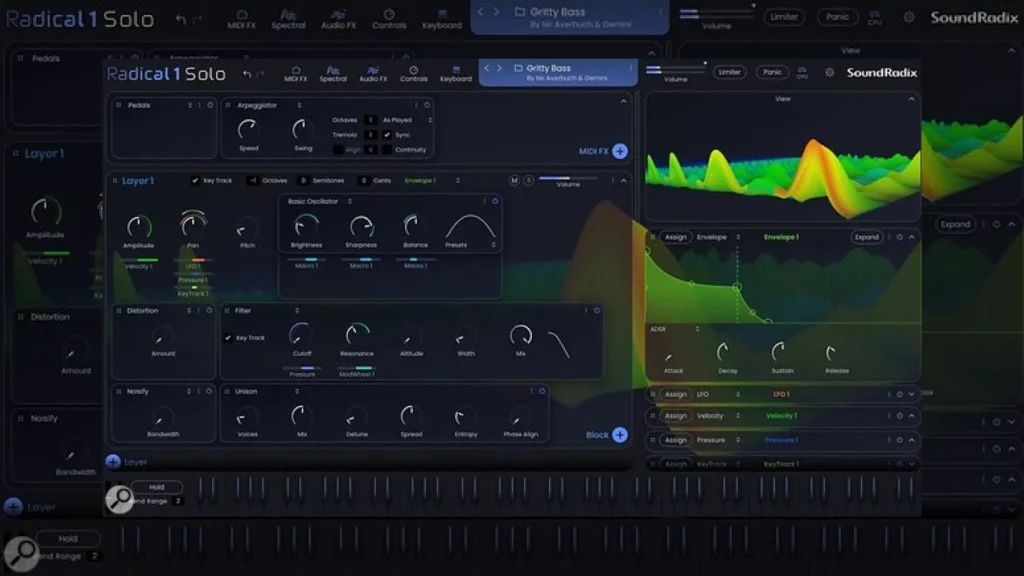Go to the next preset in the front window
The width and height of the screenshot is (1024, 576).
tap(500, 68)
